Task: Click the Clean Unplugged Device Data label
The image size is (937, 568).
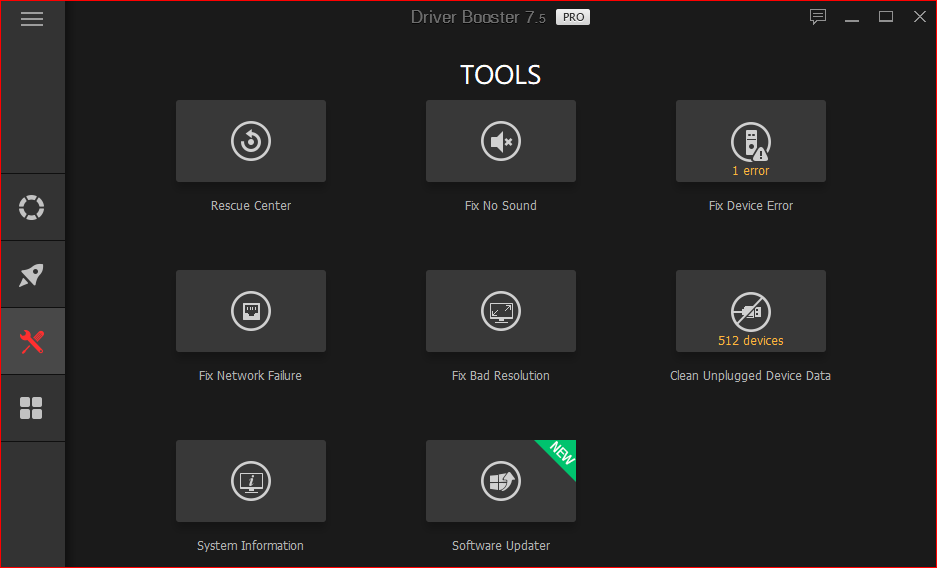Action: tap(751, 376)
